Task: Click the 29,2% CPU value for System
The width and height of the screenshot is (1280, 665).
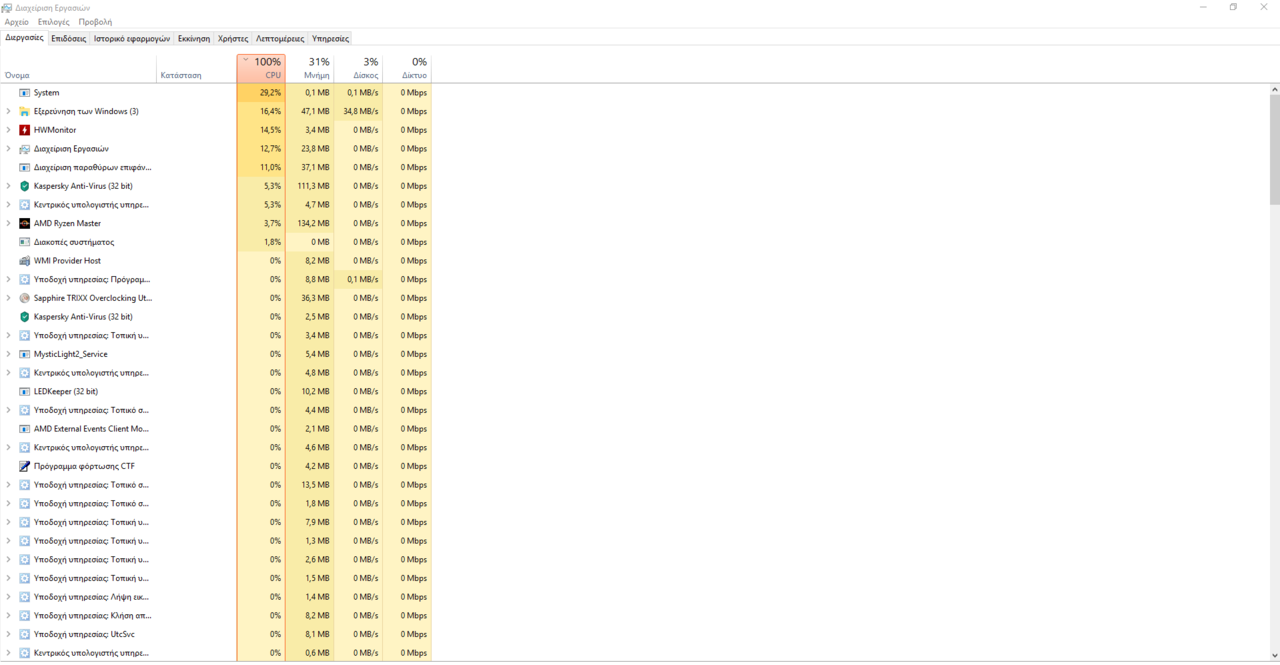Action: (x=270, y=93)
